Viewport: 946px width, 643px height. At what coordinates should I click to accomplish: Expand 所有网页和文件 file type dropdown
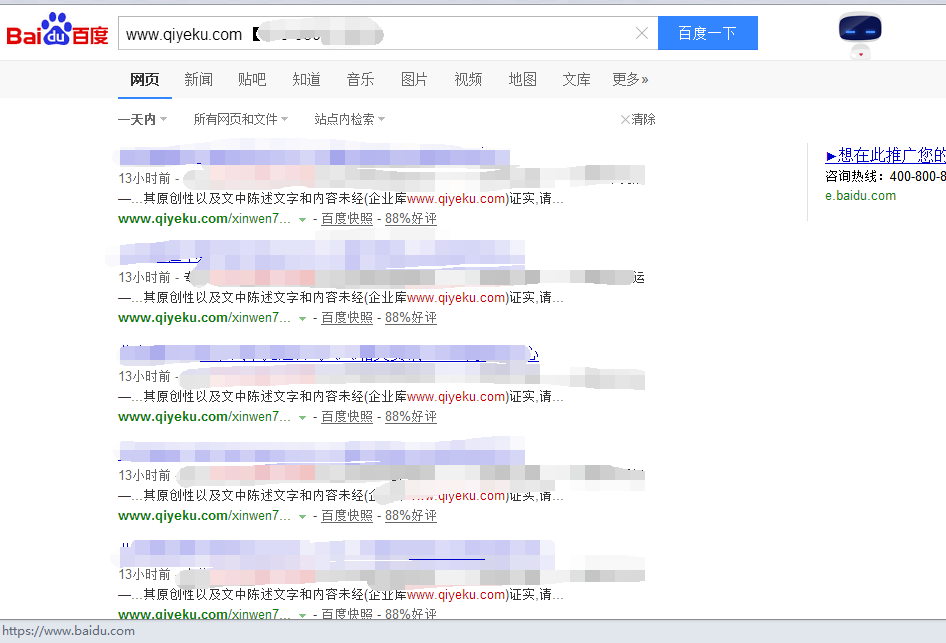[x=240, y=119]
